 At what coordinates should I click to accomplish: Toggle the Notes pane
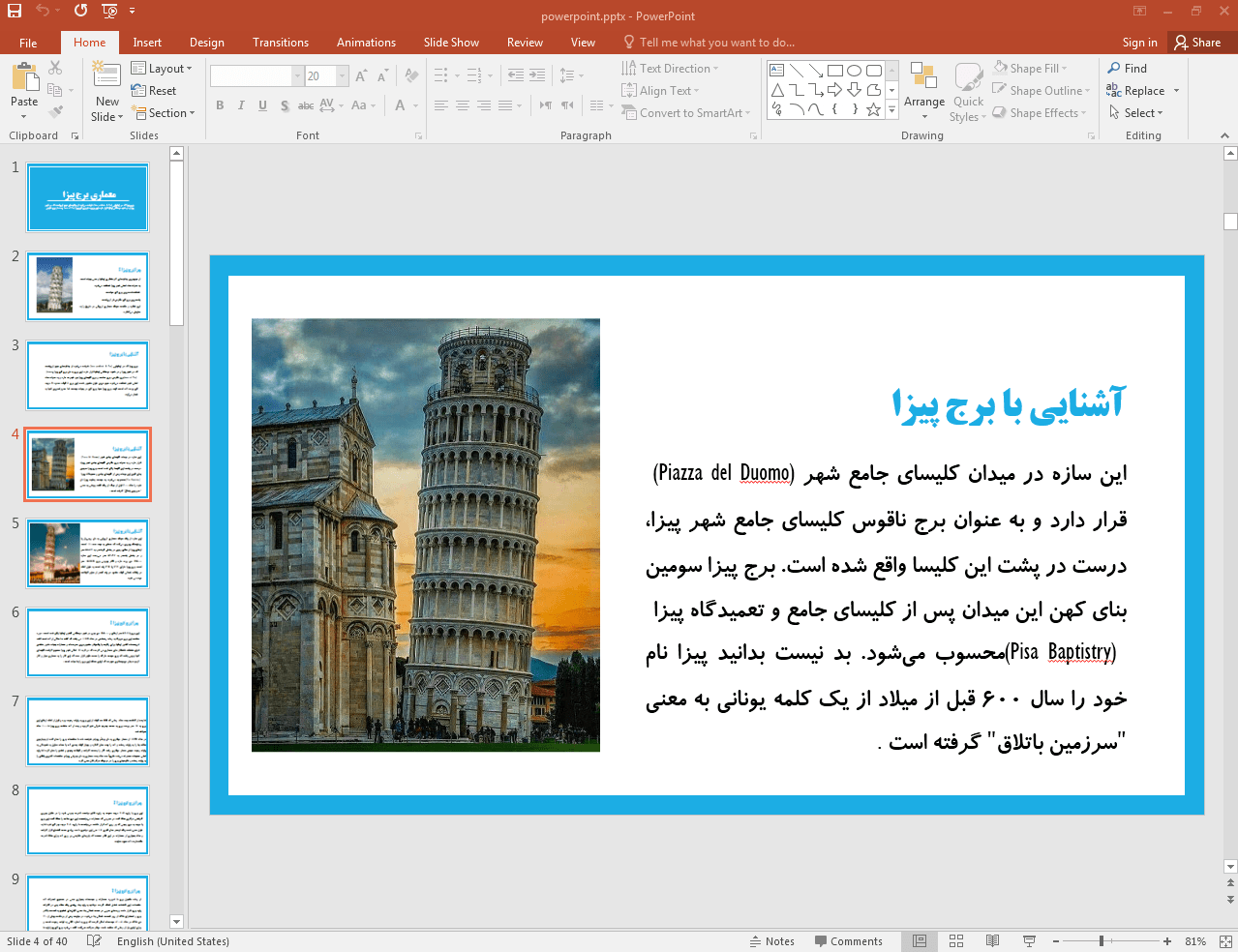coord(771,941)
